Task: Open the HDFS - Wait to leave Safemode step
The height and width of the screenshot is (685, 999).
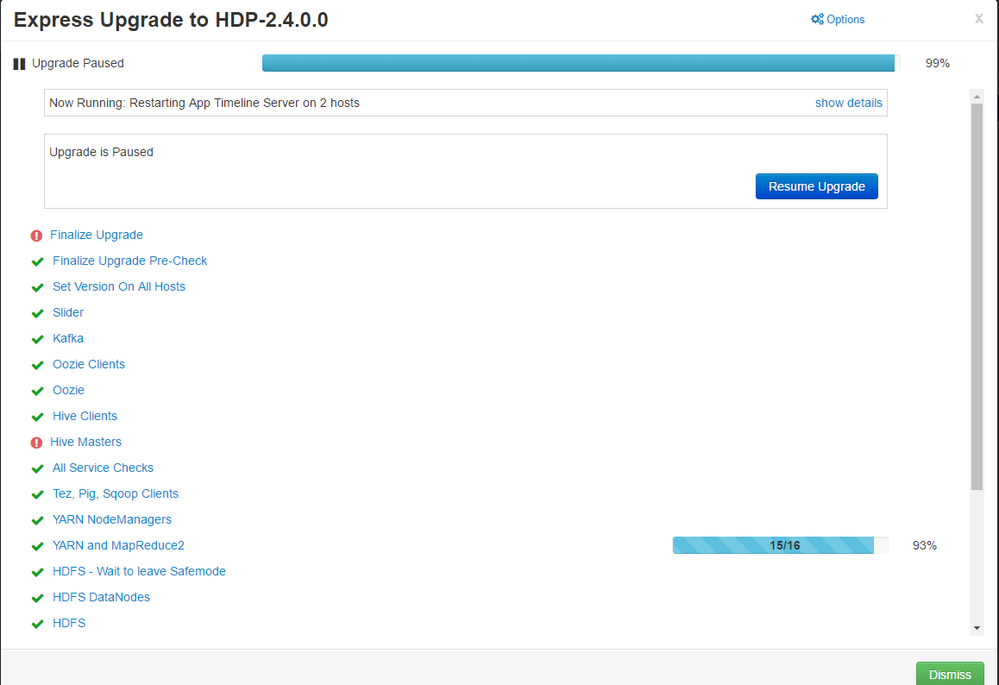Action: point(139,571)
